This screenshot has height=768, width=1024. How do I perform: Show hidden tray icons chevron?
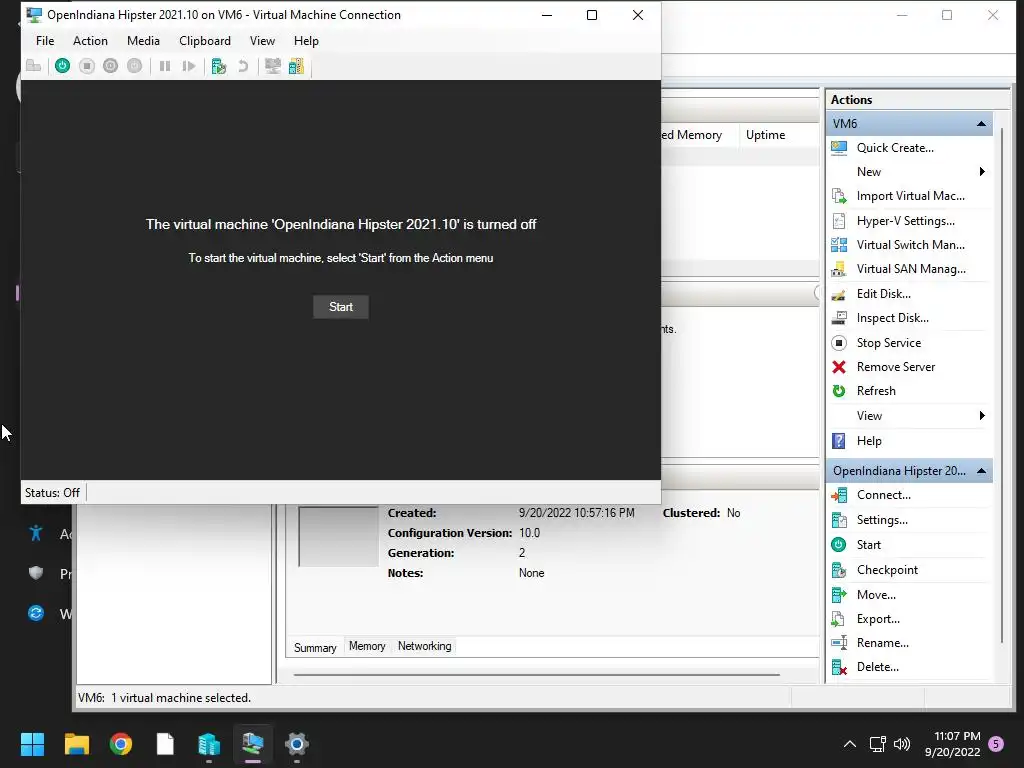850,744
